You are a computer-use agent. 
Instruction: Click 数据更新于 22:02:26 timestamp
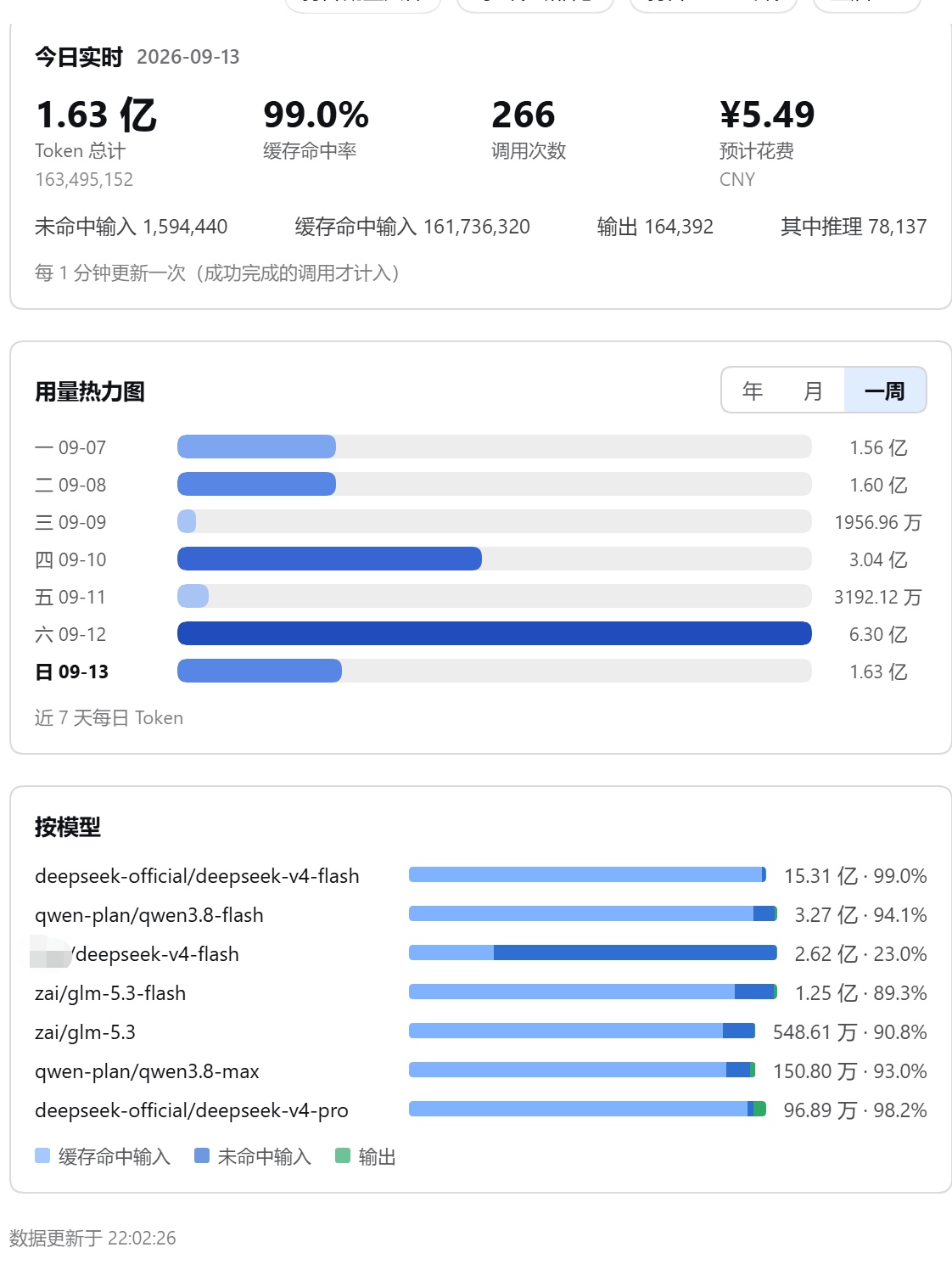click(x=92, y=1238)
